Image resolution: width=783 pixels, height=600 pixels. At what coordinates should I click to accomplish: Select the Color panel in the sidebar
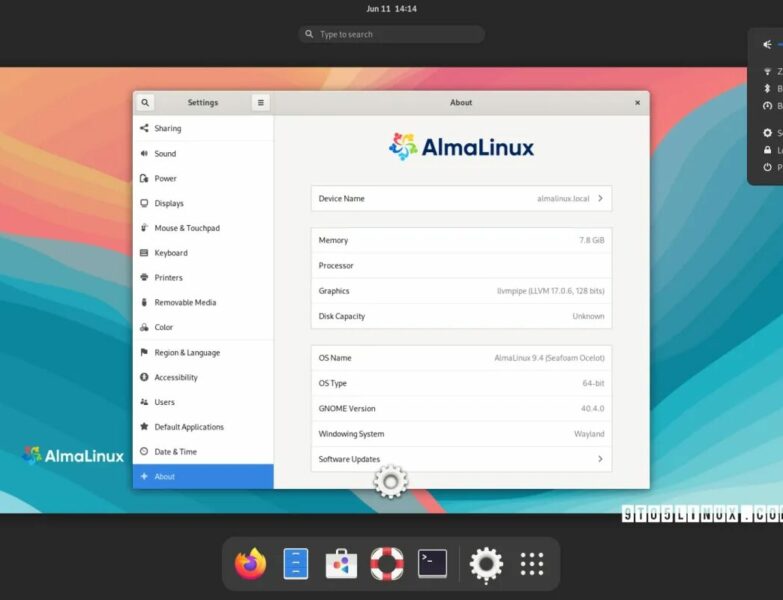point(203,327)
